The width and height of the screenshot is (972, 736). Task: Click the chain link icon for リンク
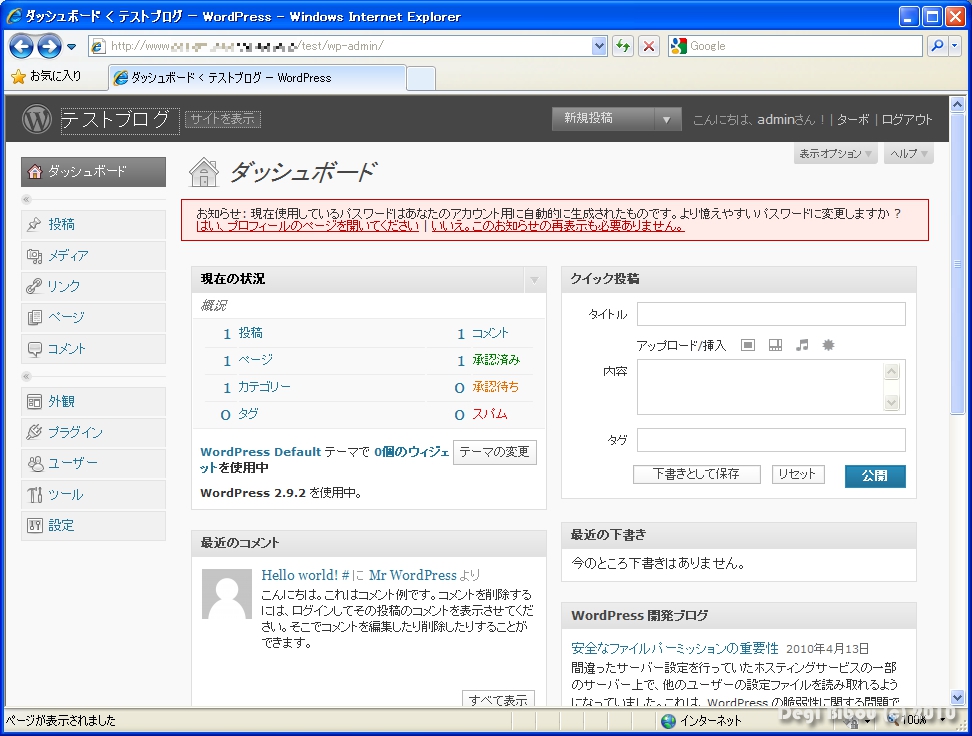click(34, 286)
